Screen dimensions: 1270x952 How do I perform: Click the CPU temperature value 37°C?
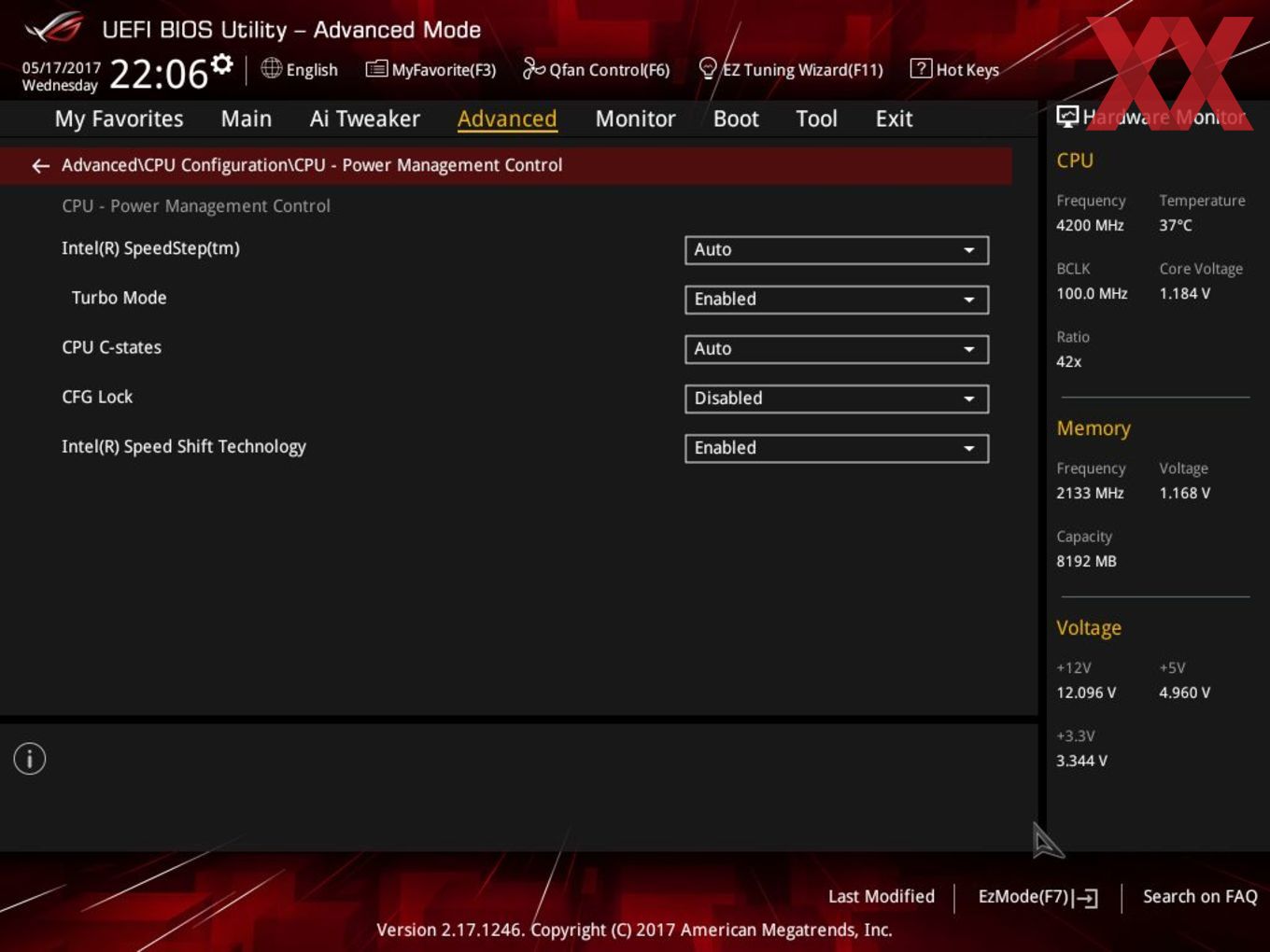[1176, 225]
